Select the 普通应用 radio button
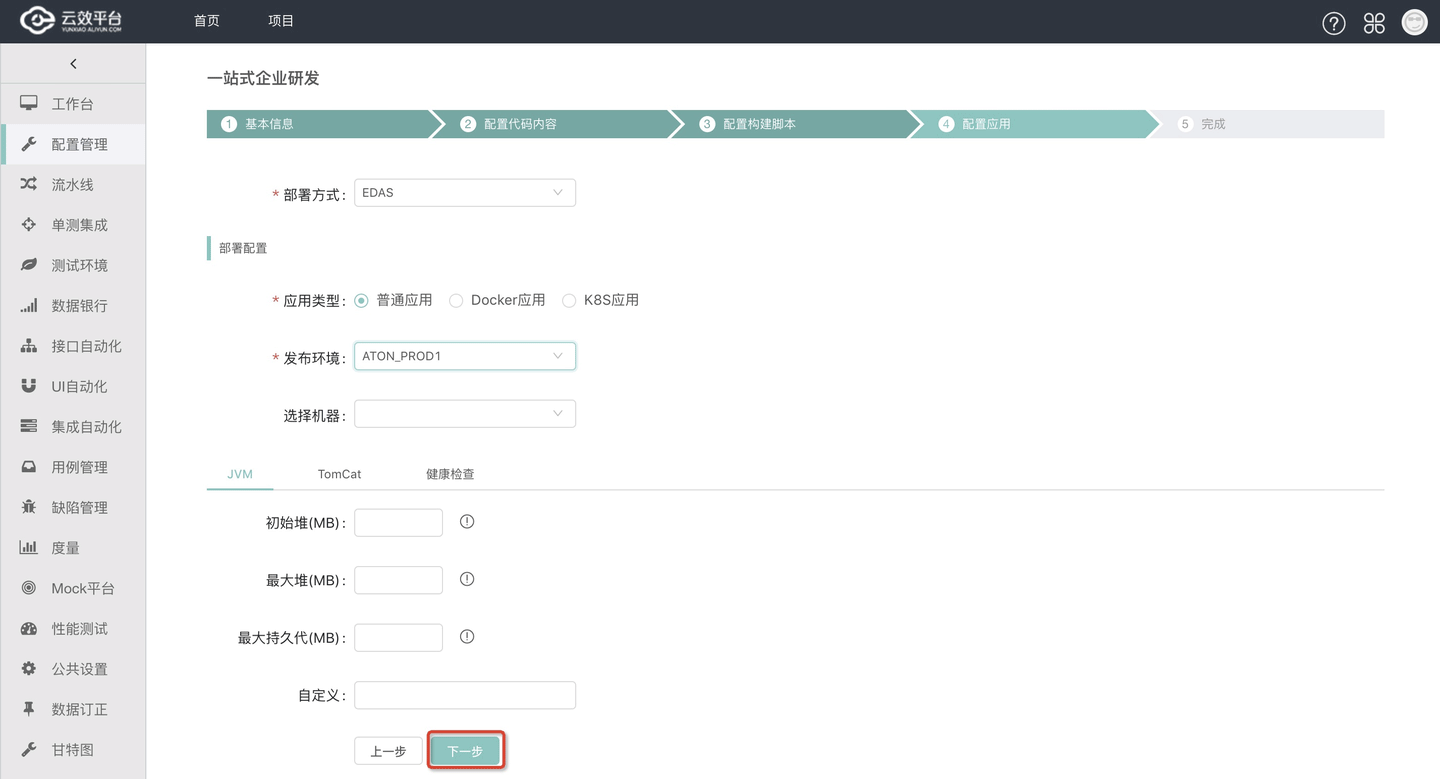This screenshot has width=1440, height=779. (x=362, y=300)
